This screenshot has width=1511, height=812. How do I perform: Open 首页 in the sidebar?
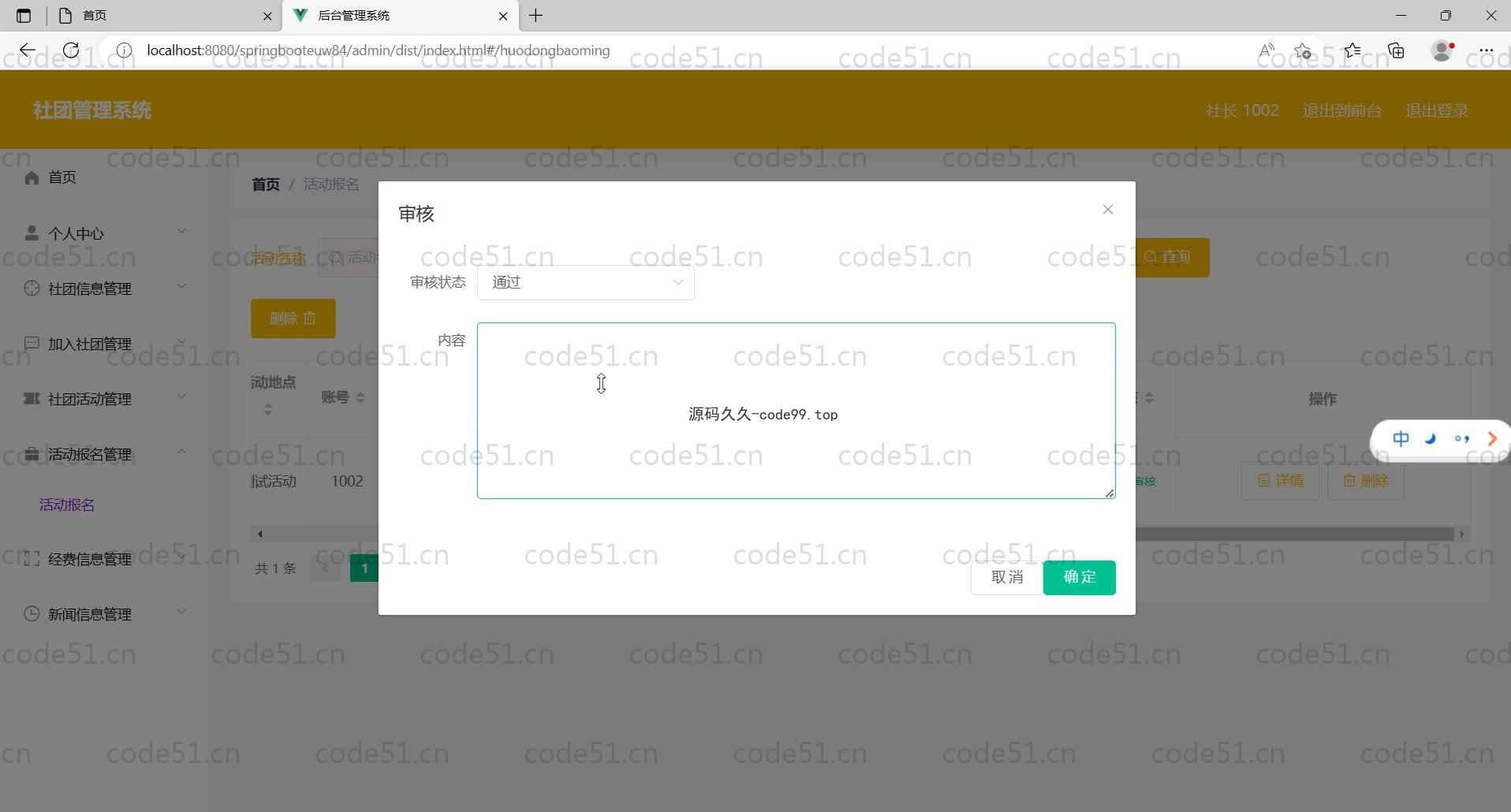click(104, 177)
